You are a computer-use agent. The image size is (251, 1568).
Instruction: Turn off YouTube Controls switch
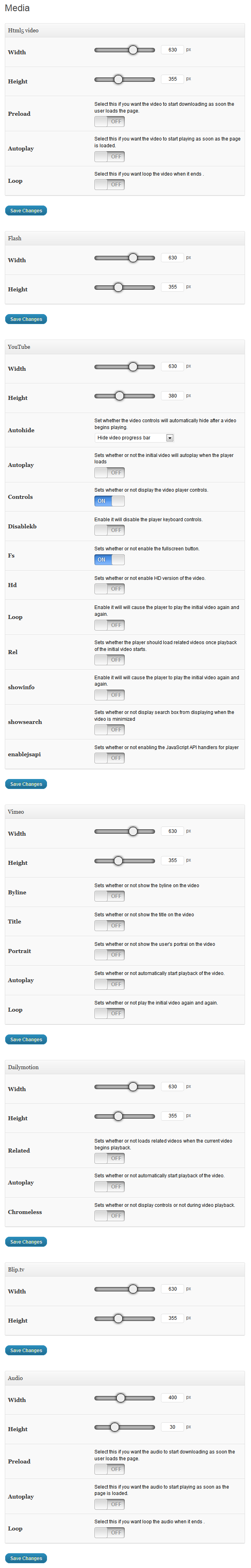(x=110, y=501)
